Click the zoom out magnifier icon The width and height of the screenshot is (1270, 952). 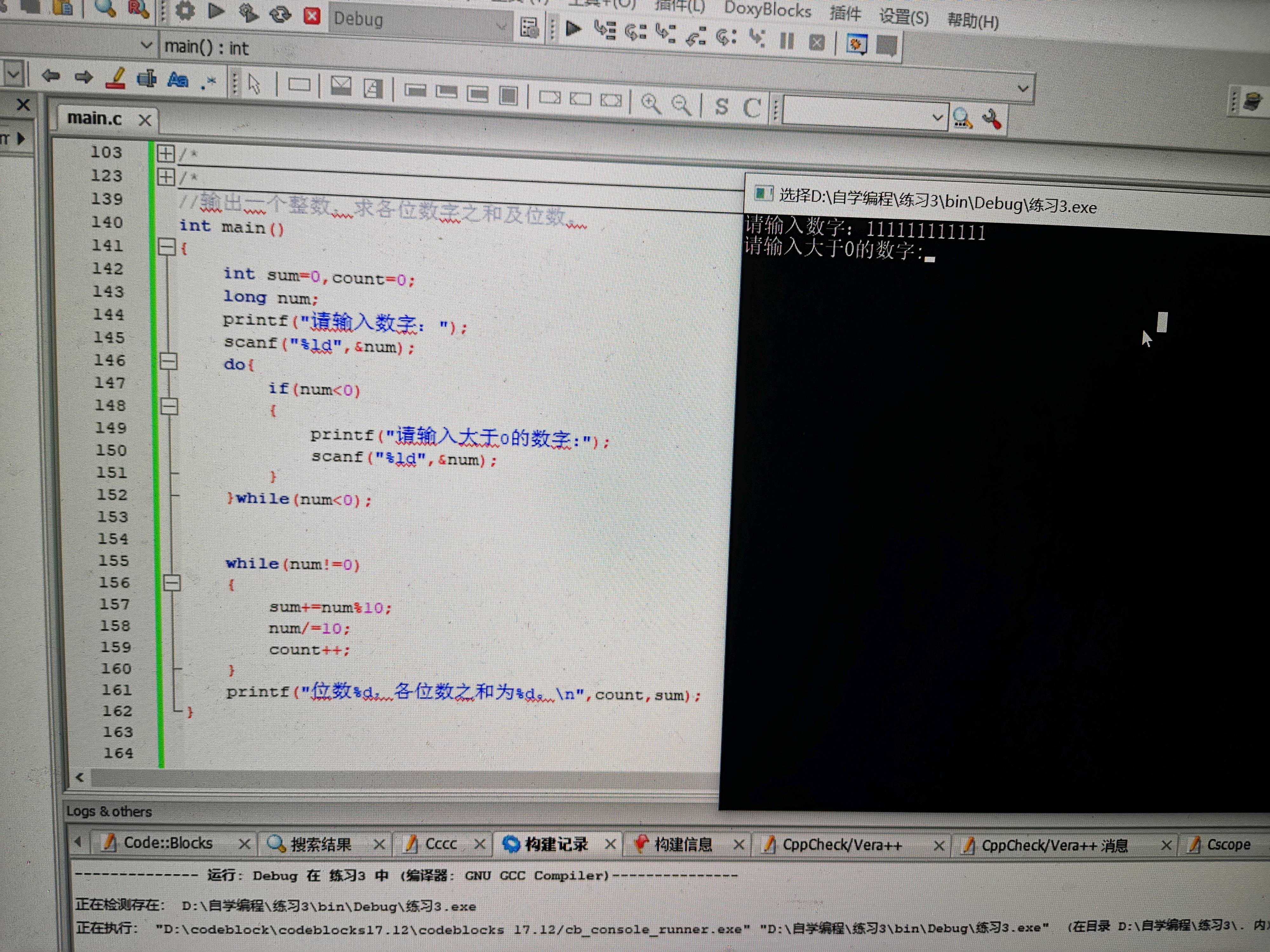pyautogui.click(x=681, y=105)
